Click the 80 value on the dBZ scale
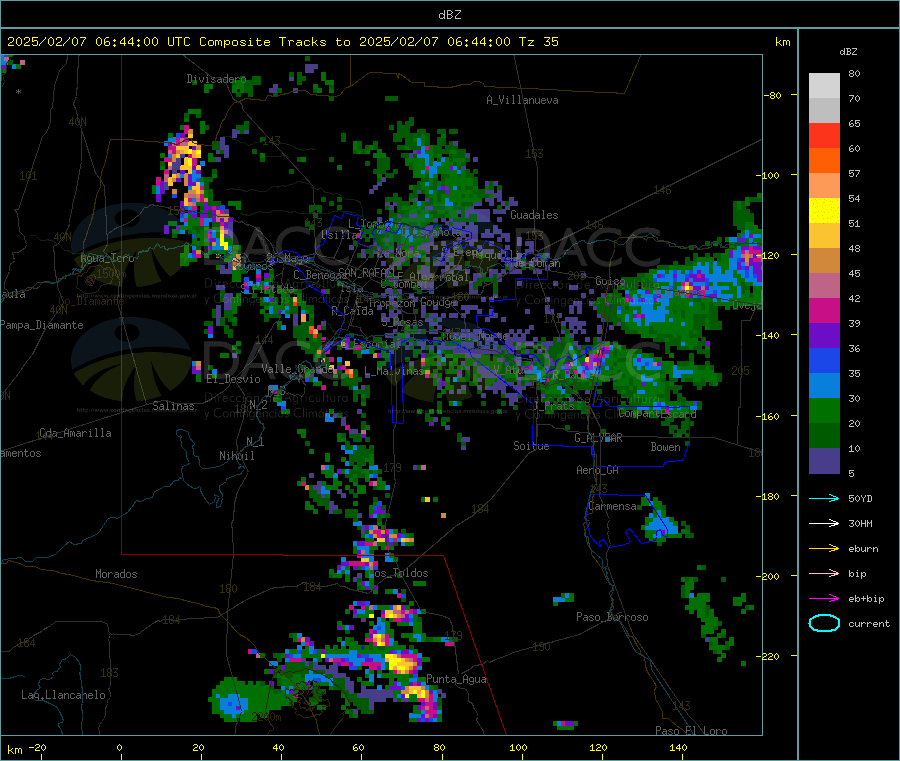Image resolution: width=900 pixels, height=761 pixels. (854, 73)
